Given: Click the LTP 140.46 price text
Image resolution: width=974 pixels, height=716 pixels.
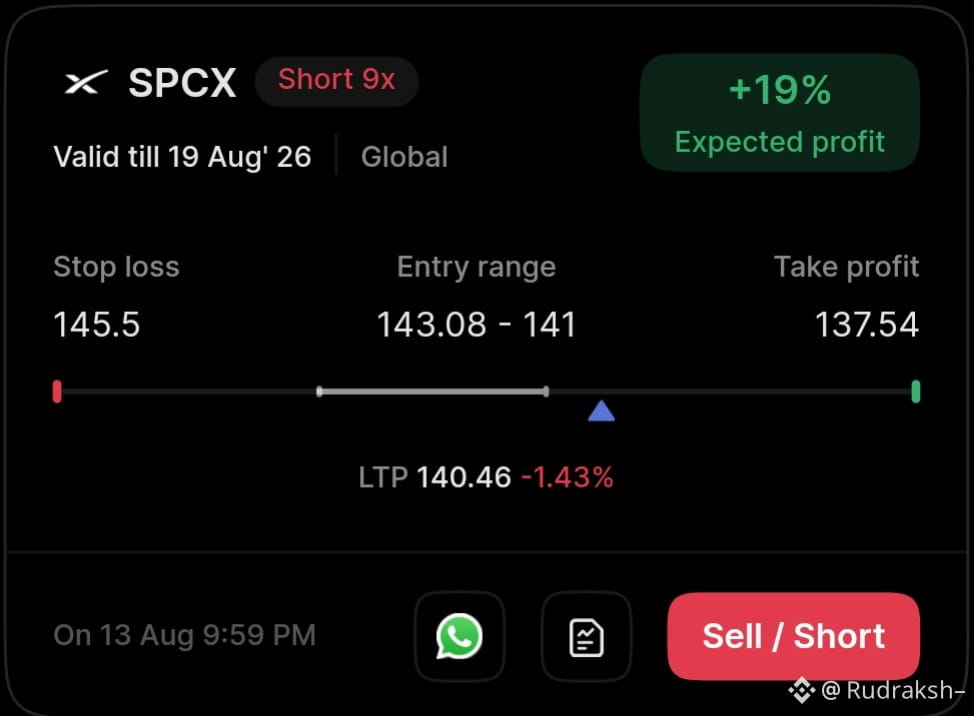Looking at the screenshot, I should tap(435, 478).
